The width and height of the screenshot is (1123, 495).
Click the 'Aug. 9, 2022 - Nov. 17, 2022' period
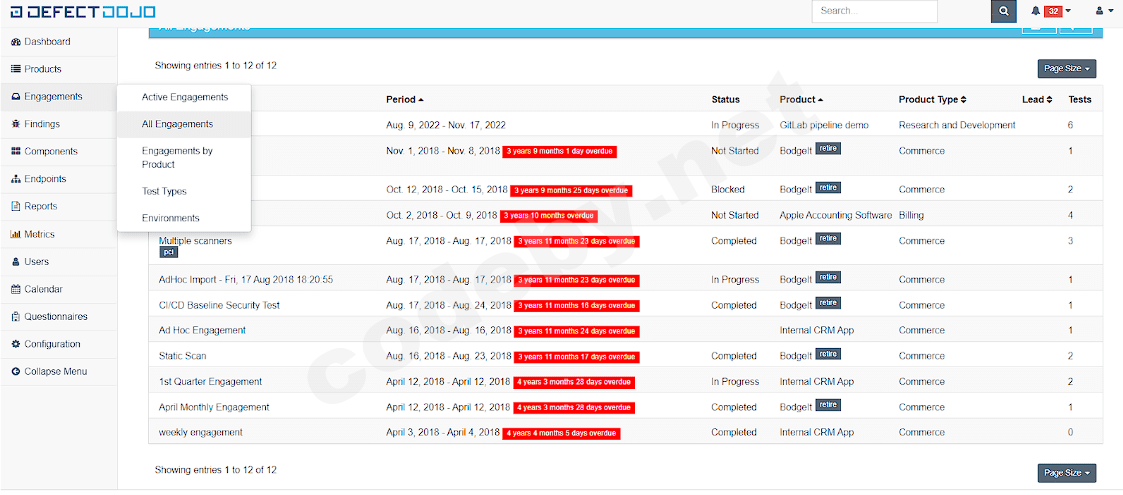(445, 125)
